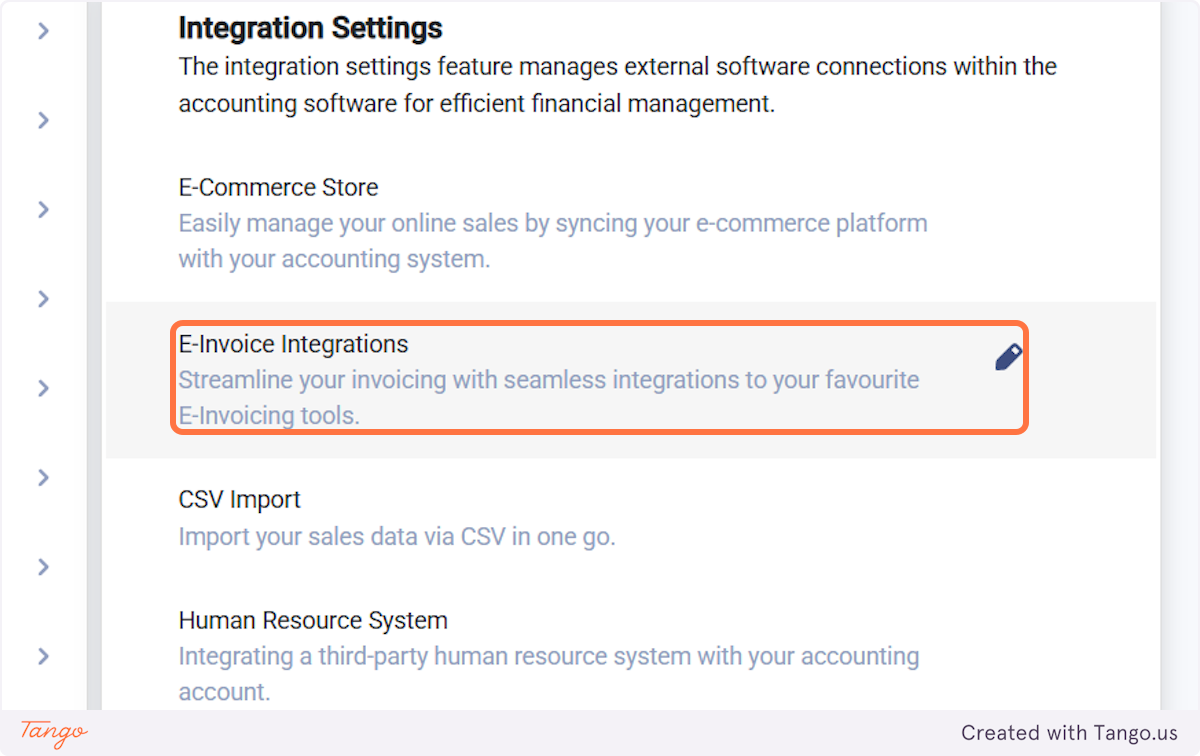1200x756 pixels.
Task: Expand the second sidebar chevron
Action: click(42, 120)
